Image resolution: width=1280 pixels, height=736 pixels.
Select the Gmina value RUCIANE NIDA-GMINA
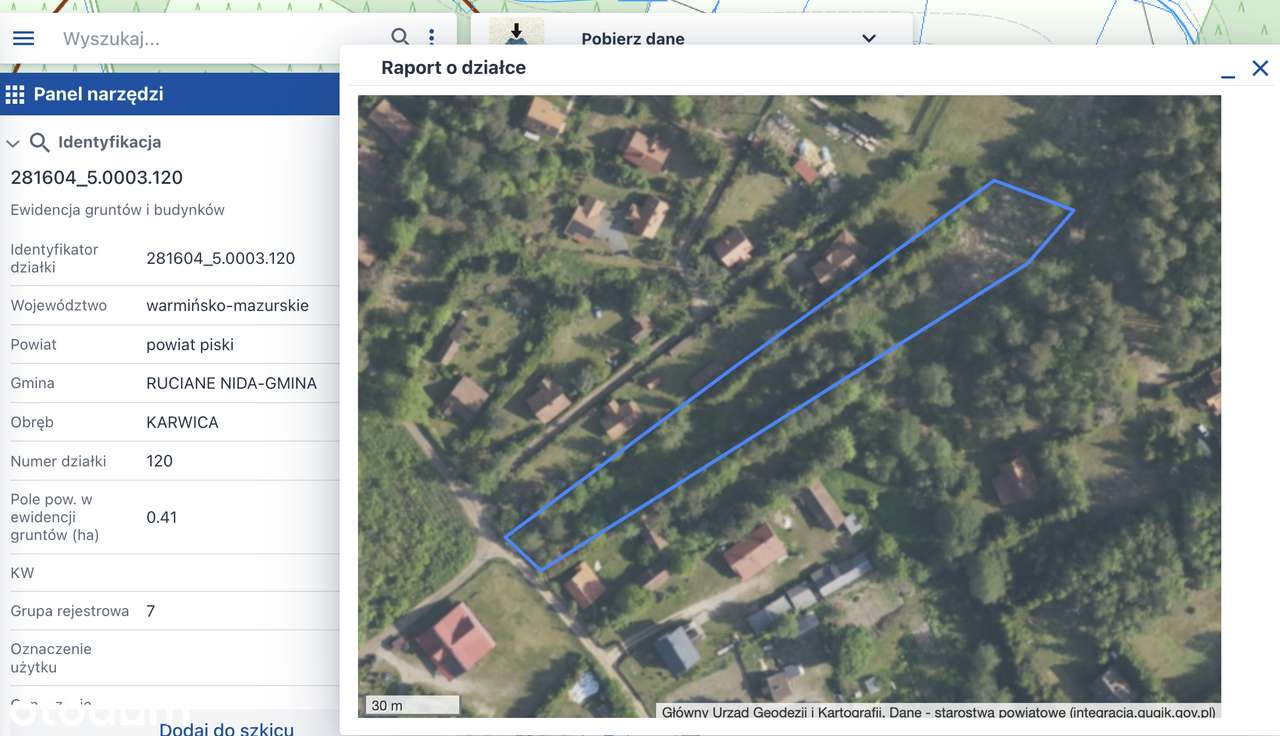tap(232, 383)
